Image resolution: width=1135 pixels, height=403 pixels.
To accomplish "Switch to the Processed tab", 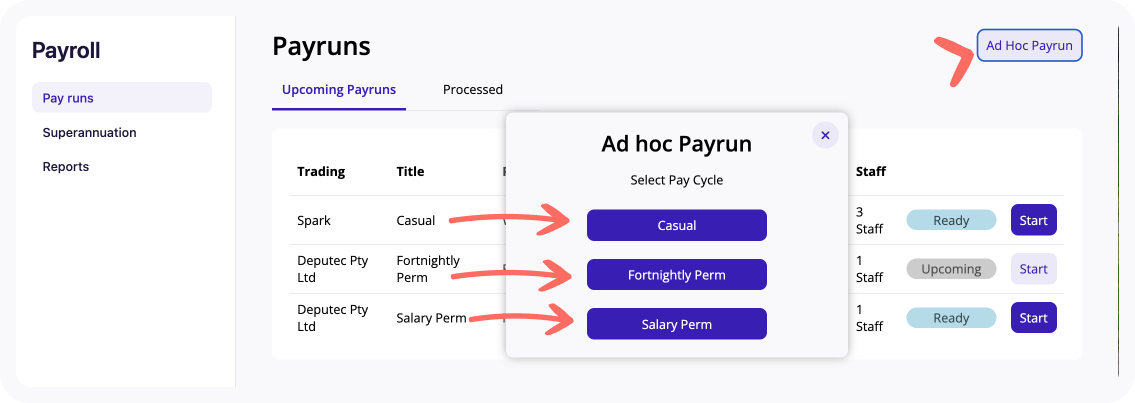I will click(473, 90).
